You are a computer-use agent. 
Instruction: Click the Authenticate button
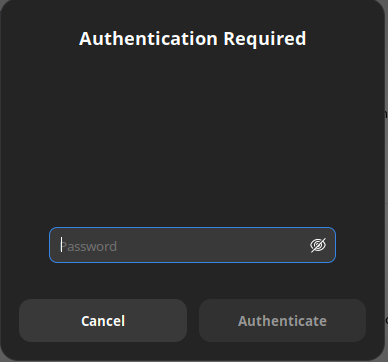click(282, 320)
